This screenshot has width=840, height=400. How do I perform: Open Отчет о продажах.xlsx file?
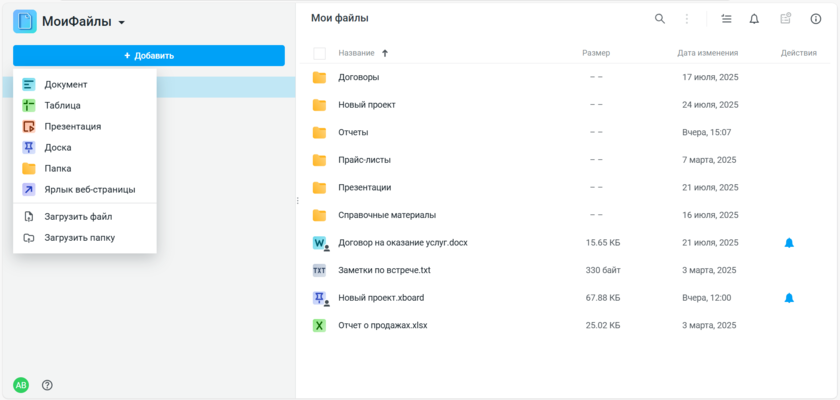(382, 325)
